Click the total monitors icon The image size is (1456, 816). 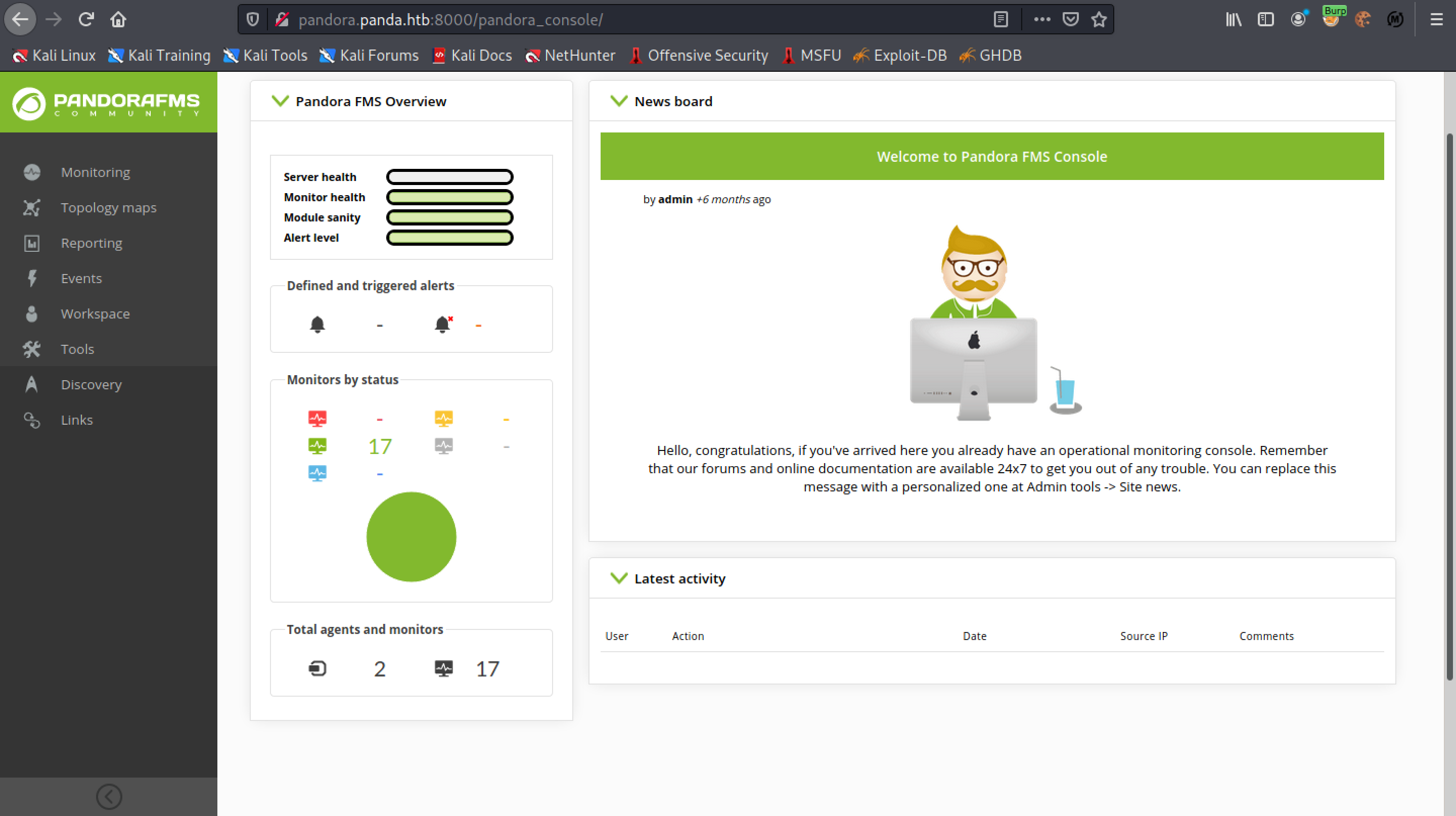(x=444, y=668)
